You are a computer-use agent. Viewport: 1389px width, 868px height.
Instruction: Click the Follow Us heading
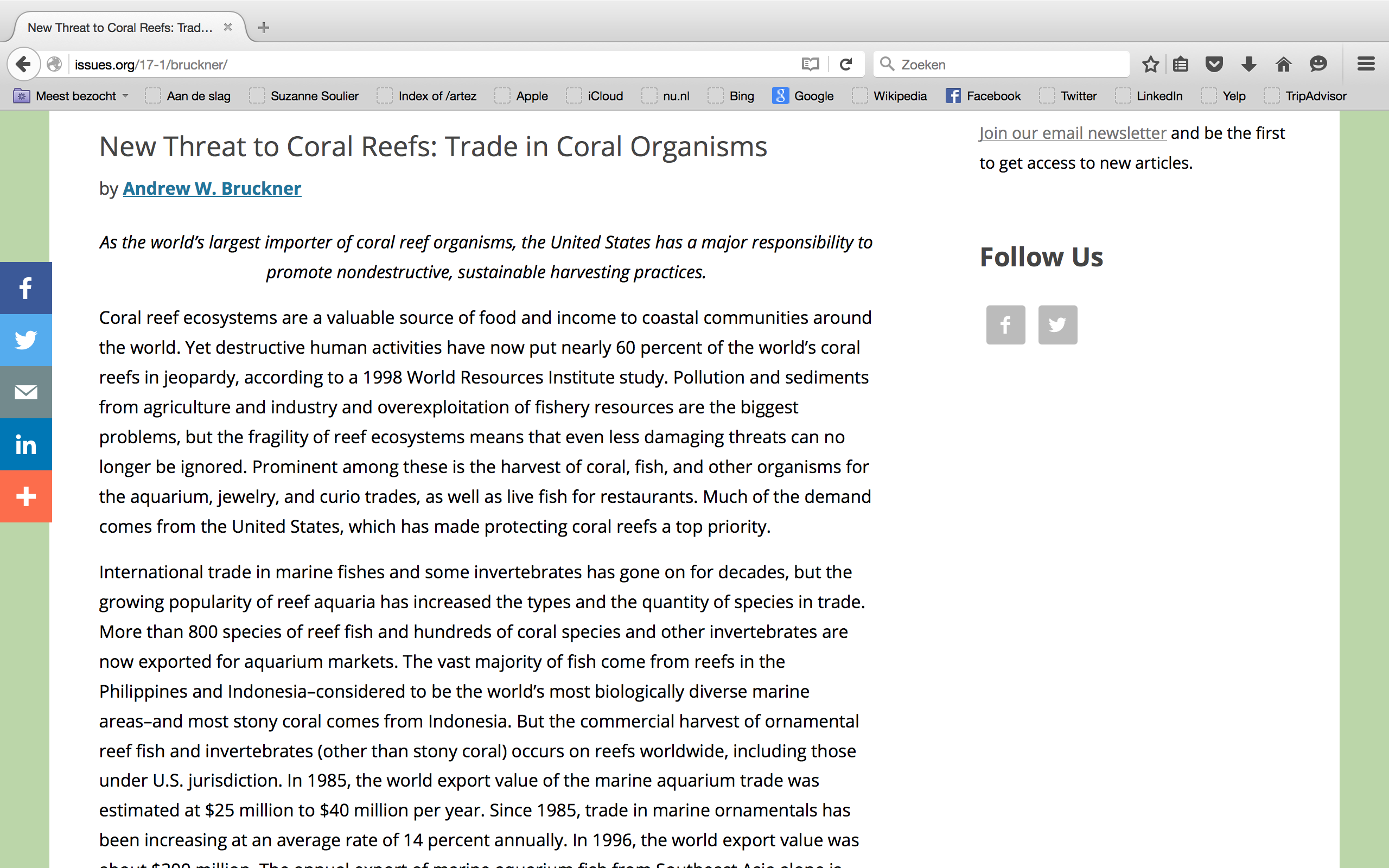[1041, 257]
